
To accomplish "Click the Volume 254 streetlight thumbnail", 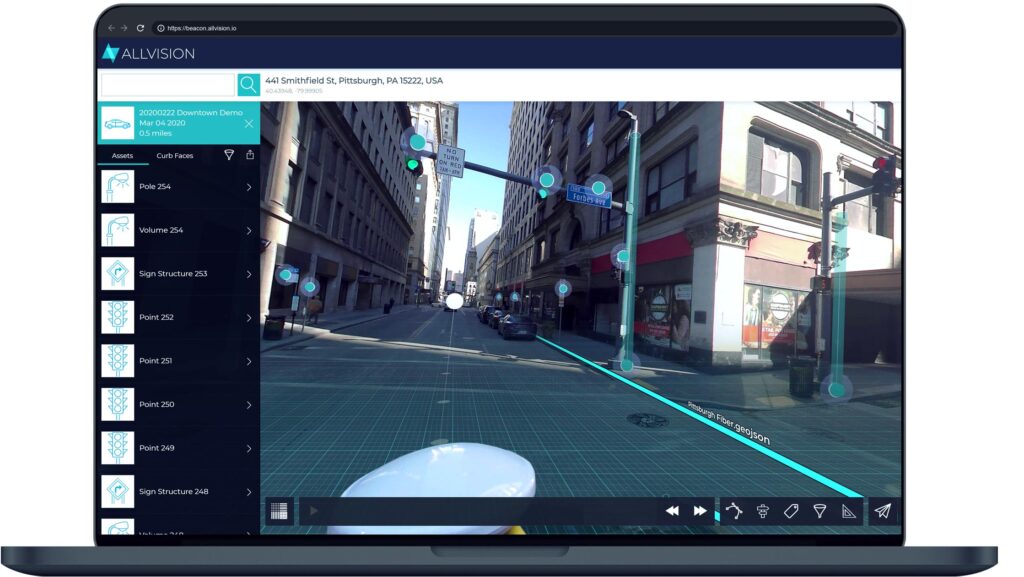I will coord(118,230).
